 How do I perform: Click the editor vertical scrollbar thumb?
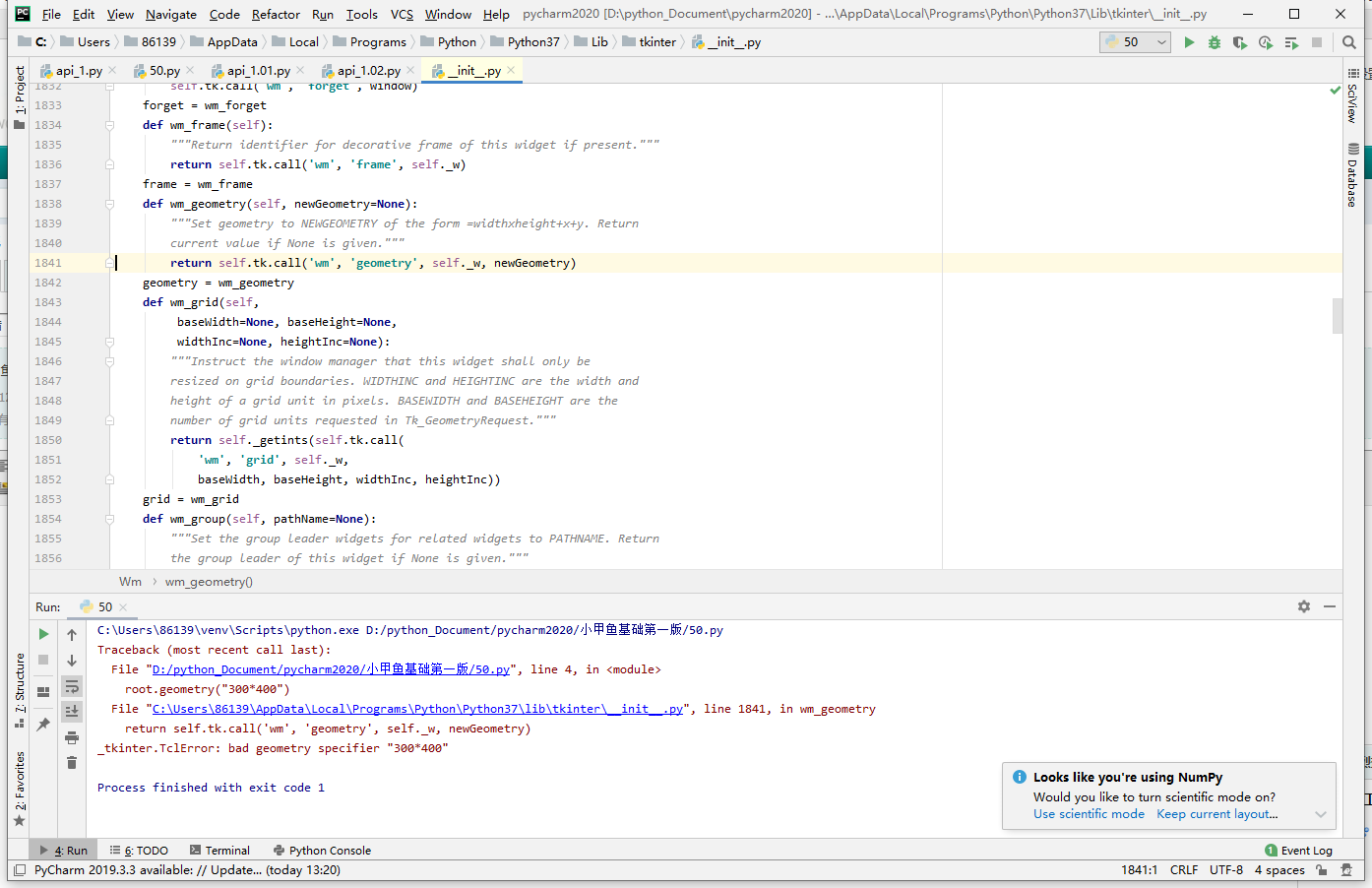click(1338, 316)
